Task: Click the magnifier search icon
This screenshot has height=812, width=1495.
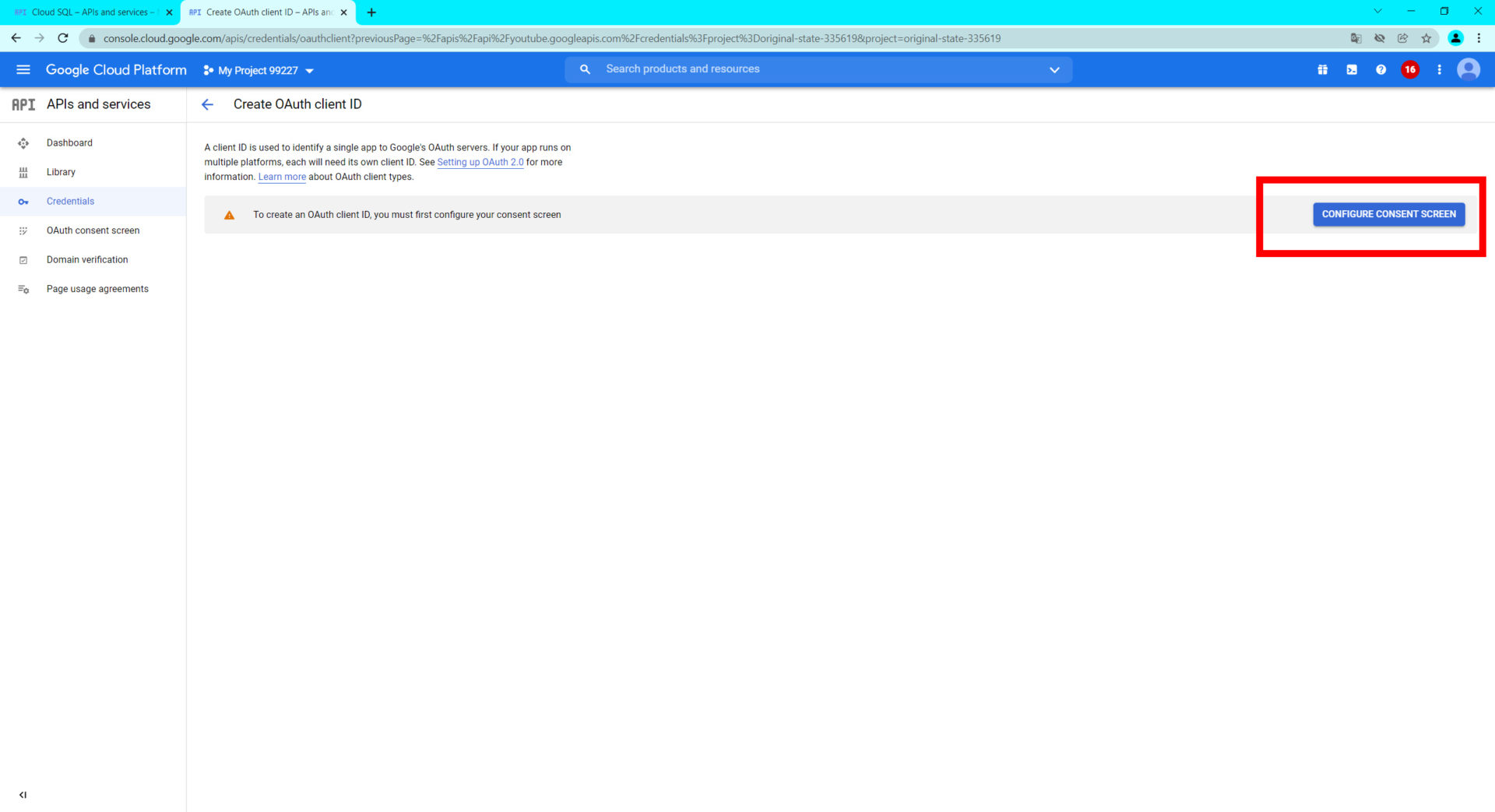Action: click(x=585, y=69)
